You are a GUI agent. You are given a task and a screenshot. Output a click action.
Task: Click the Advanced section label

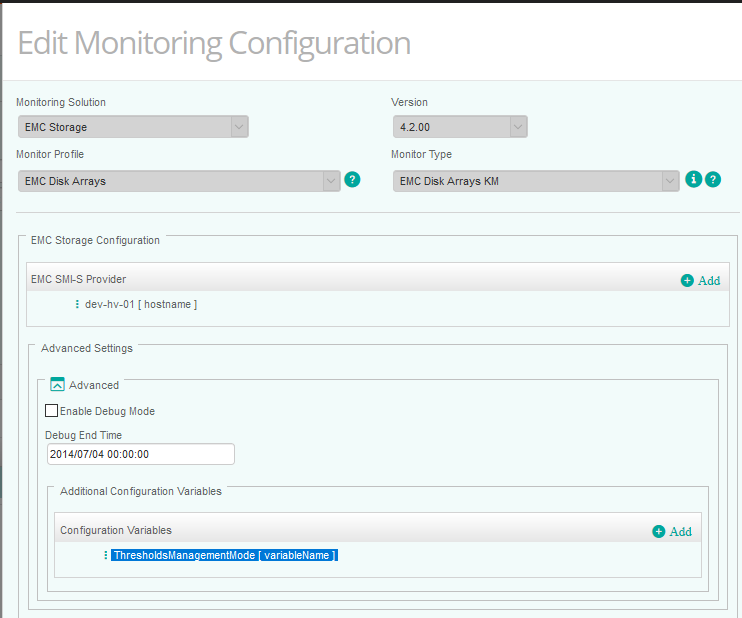94,385
